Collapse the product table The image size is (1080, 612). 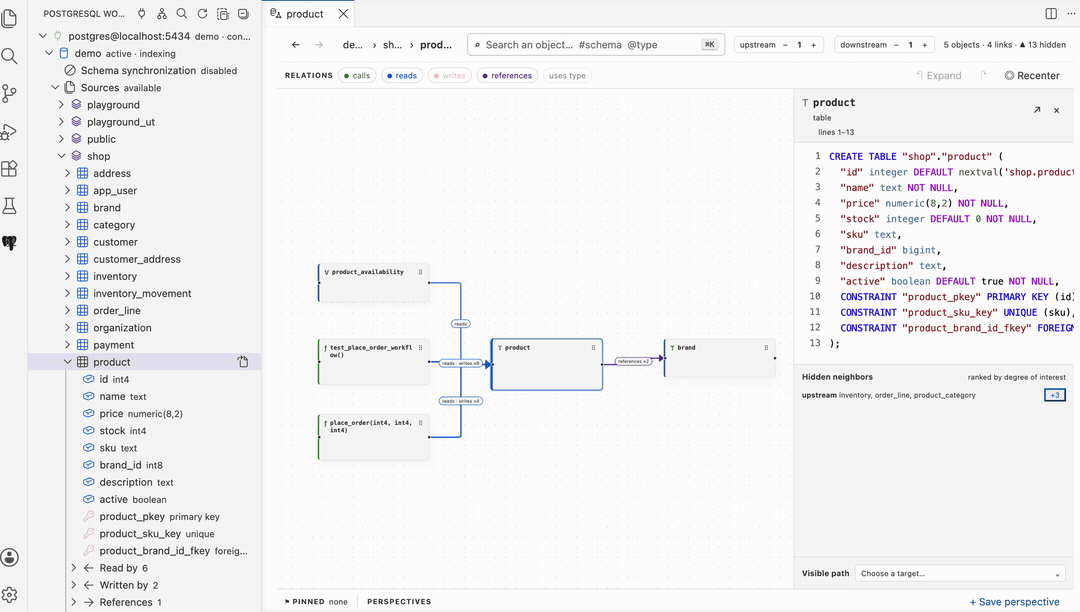click(x=68, y=362)
